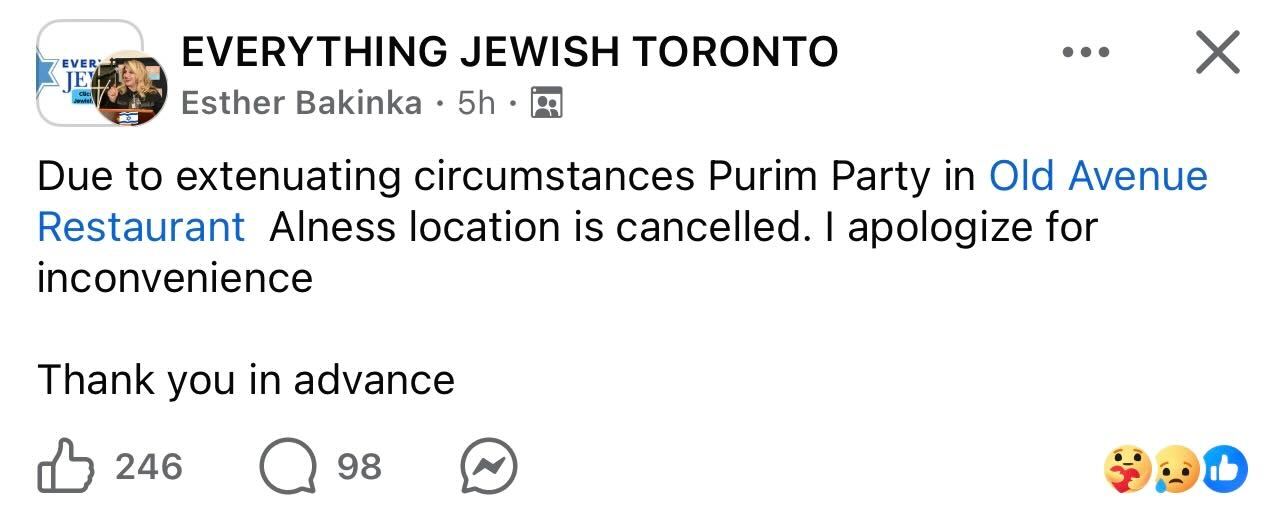View the 246 likes count
This screenshot has width=1284, height=528.
[149, 467]
